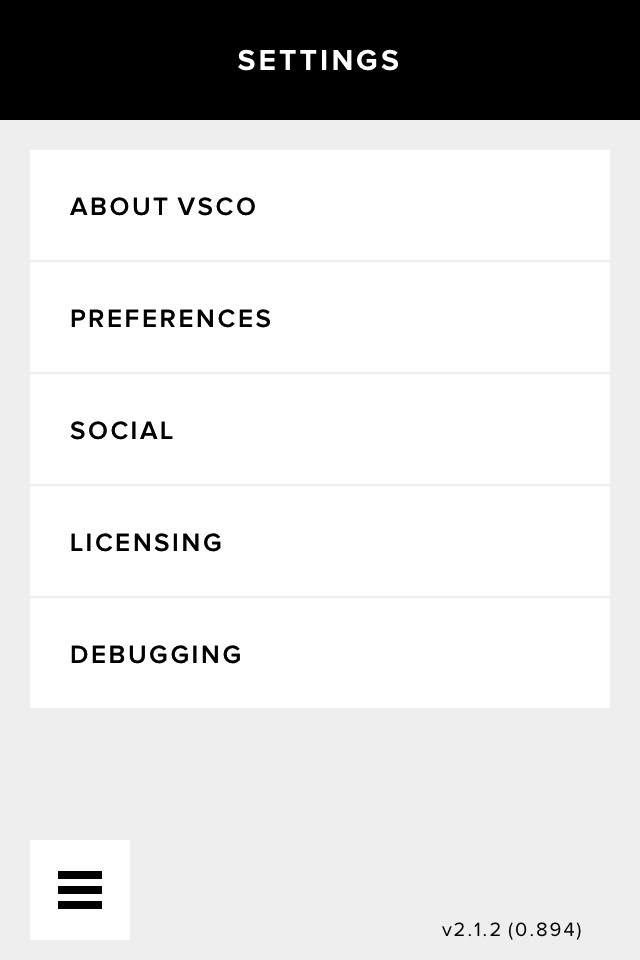Click the PREFERENCES label text
The image size is (640, 960).
[171, 319]
